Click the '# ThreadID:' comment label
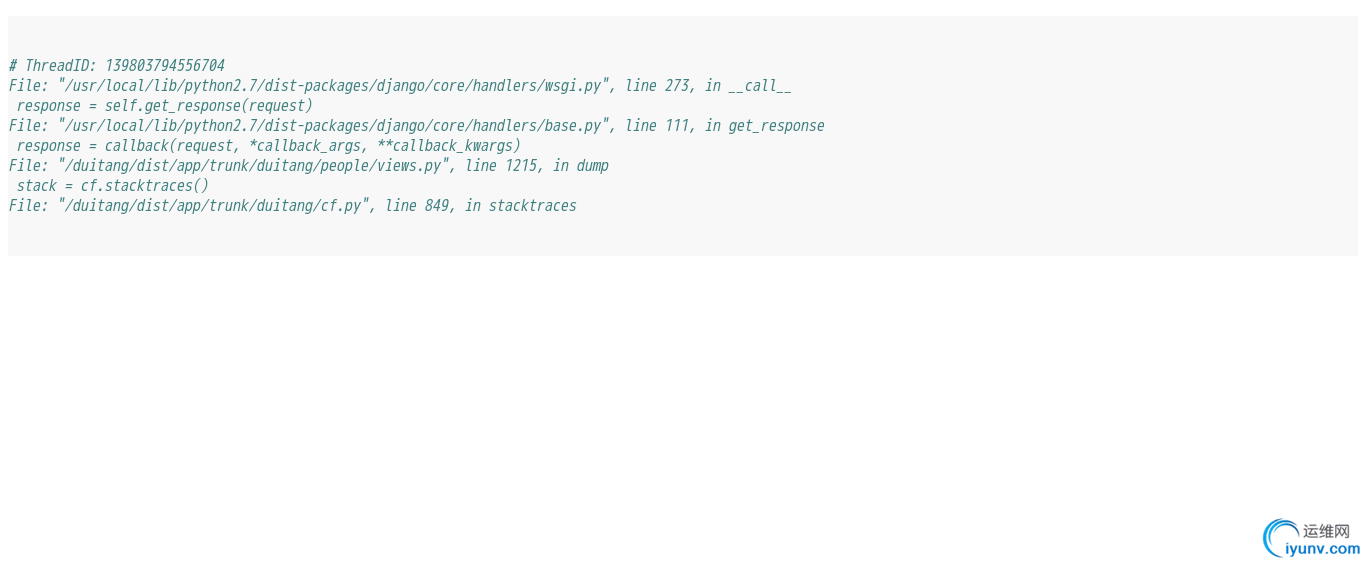Screen dimensions: 1366x565 point(53,66)
